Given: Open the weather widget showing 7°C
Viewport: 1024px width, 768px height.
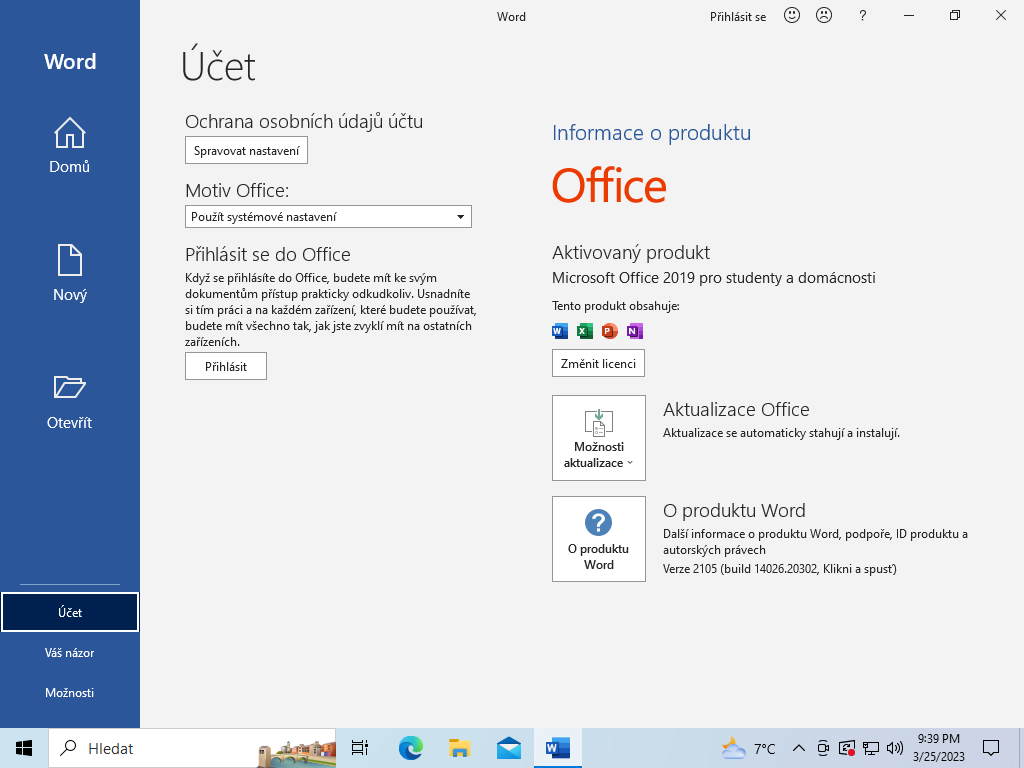Looking at the screenshot, I should [748, 748].
